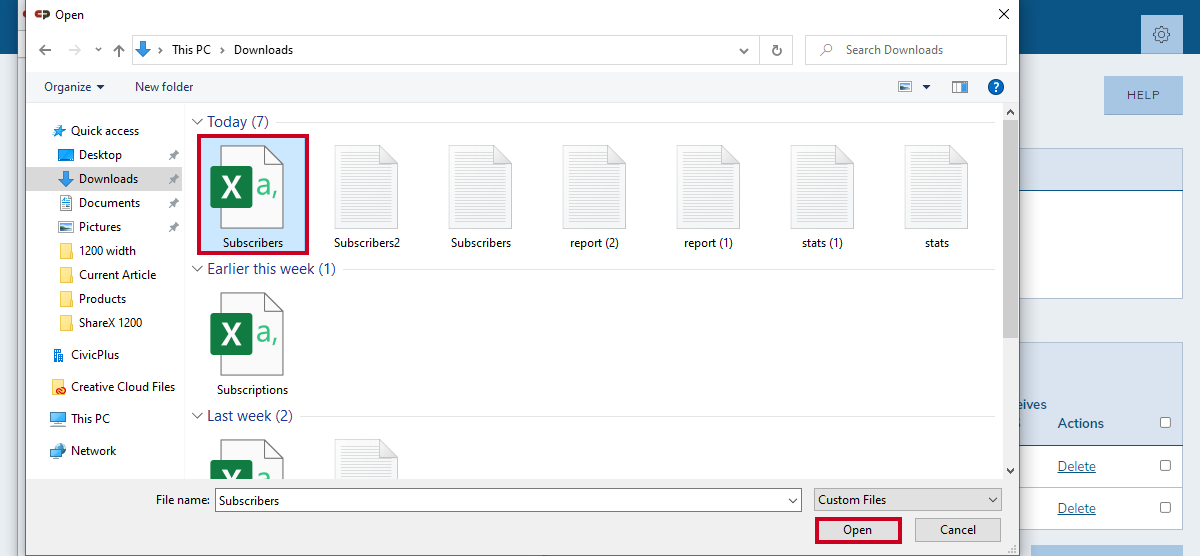1200x556 pixels.
Task: Create a New folder
Action: 164,87
